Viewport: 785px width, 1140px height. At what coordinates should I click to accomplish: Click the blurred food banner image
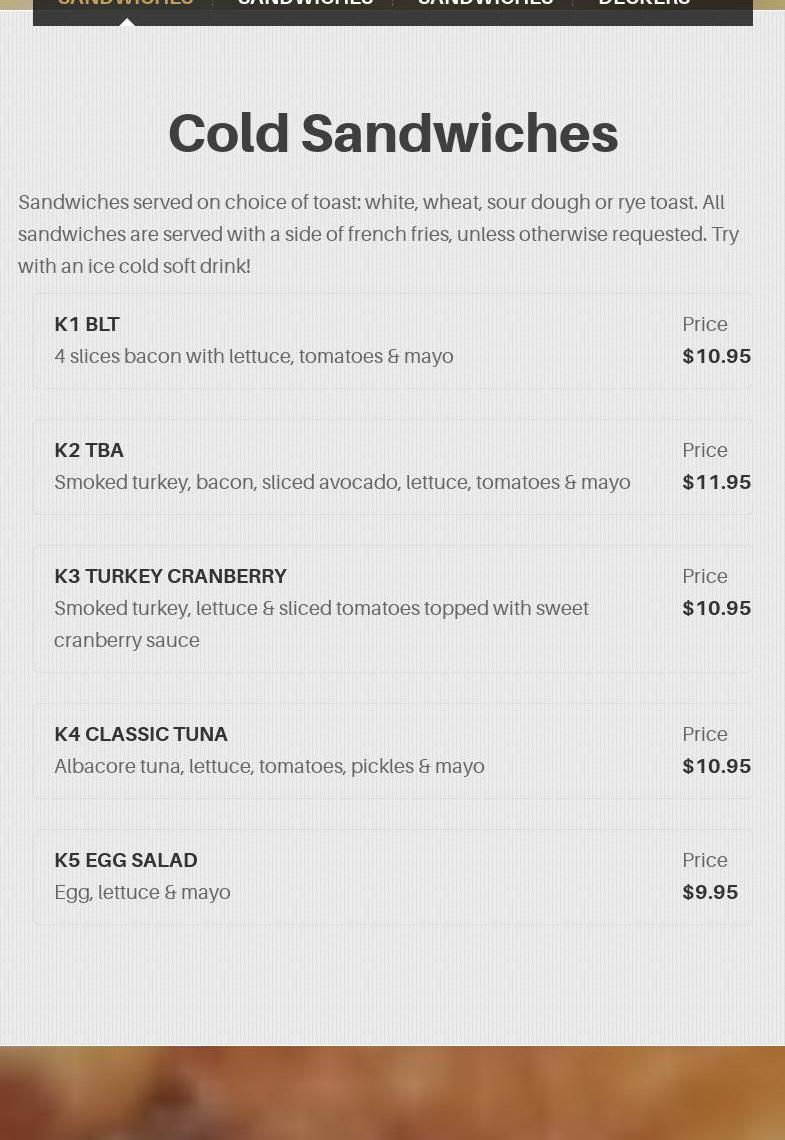point(392,1093)
